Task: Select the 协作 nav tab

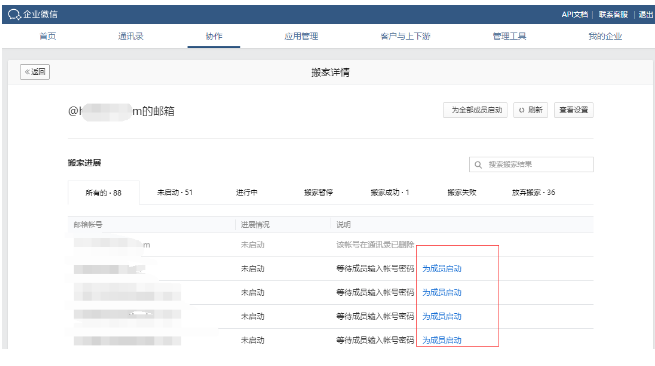Action: 214,36
